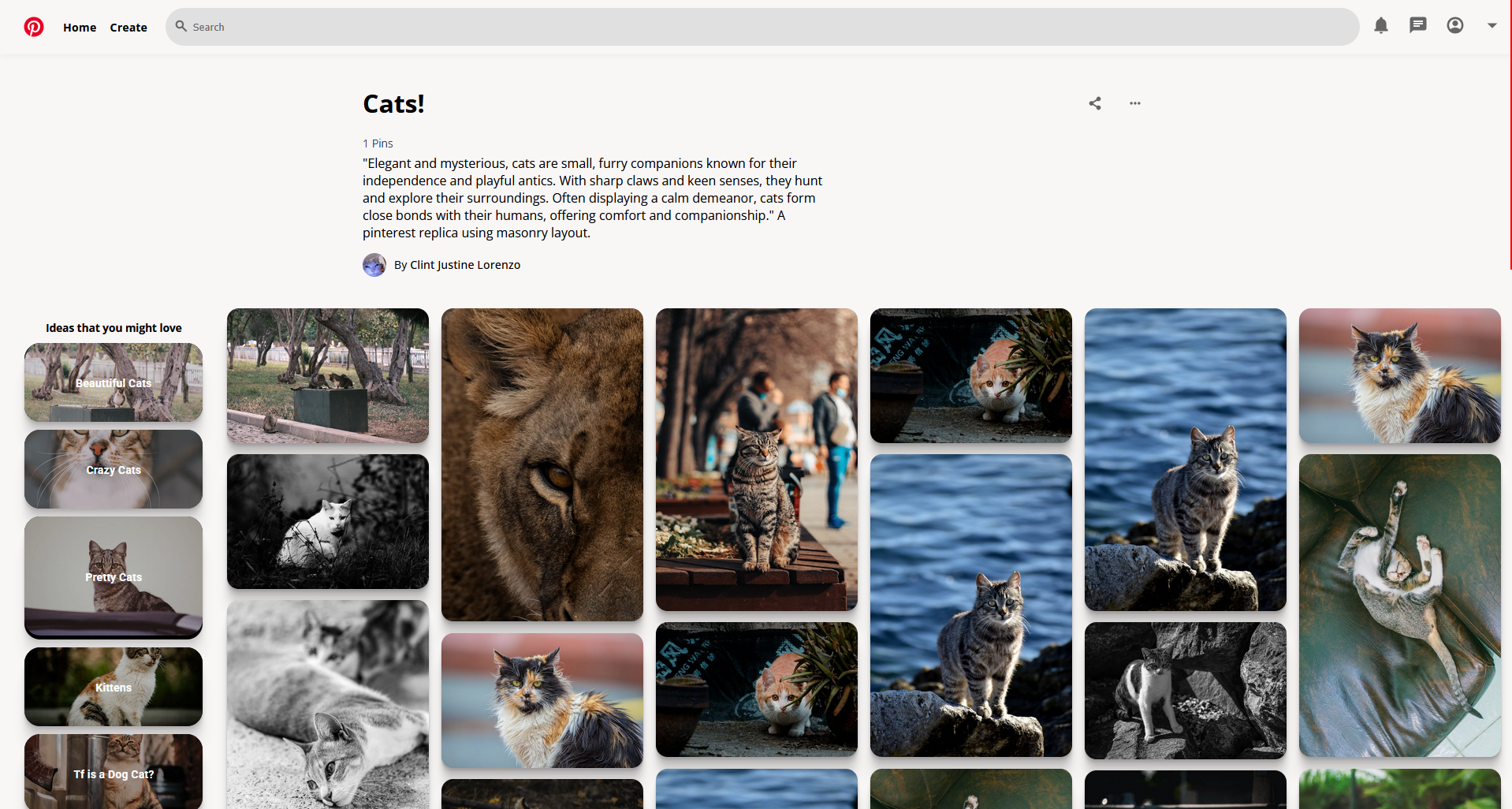Expand the Beautiful Cats suggested board
1512x809 pixels.
point(113,383)
